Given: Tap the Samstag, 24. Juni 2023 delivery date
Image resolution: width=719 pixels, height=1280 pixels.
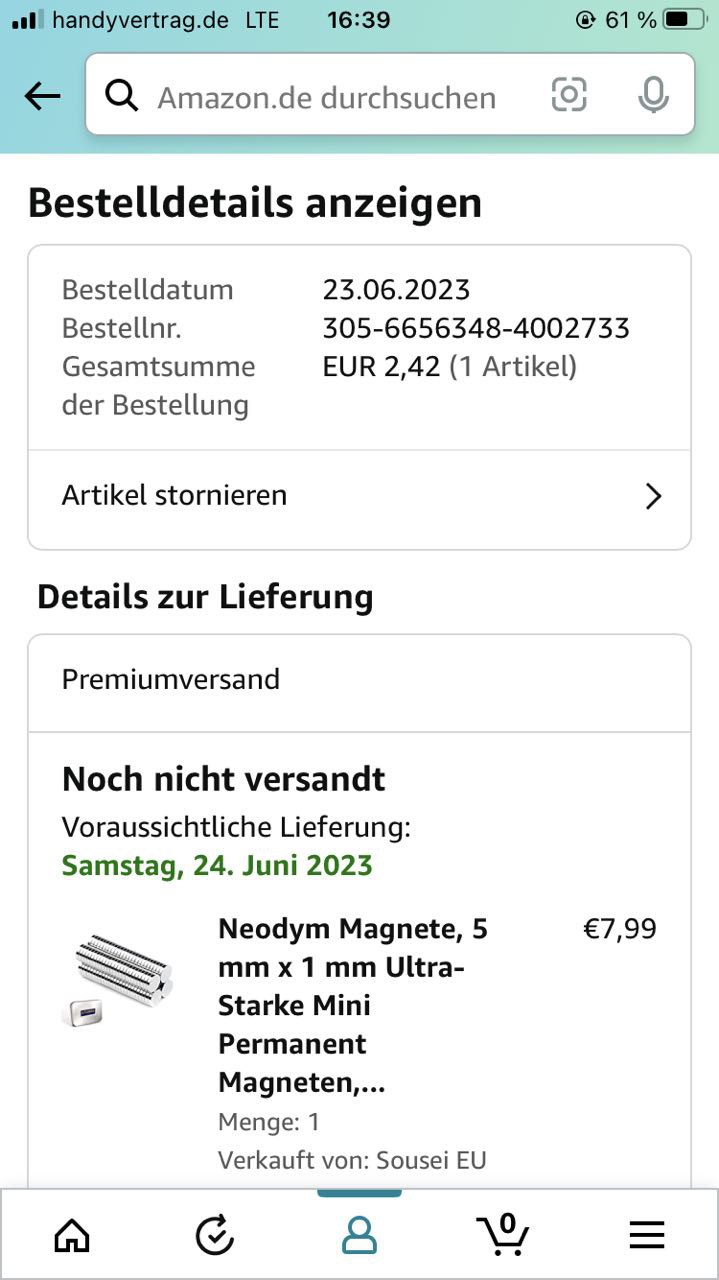Looking at the screenshot, I should point(217,865).
